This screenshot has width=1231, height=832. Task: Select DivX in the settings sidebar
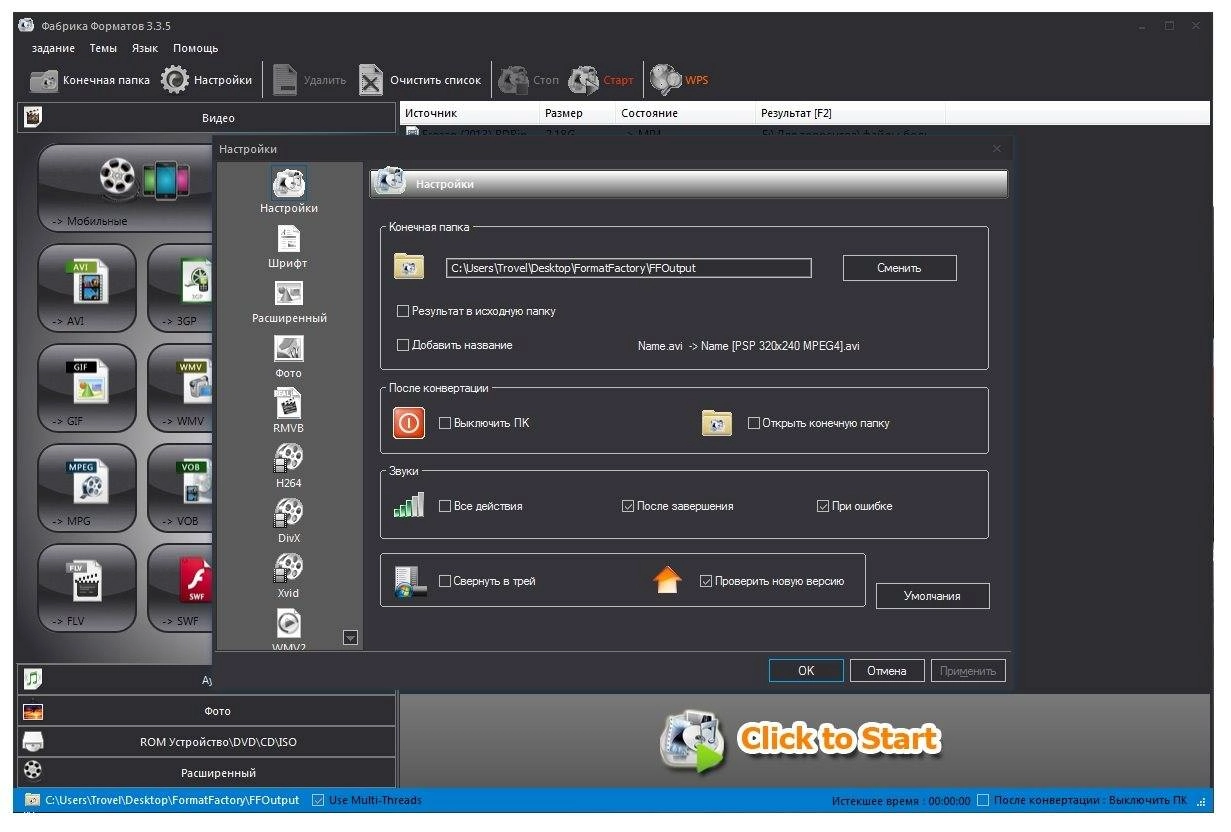pos(289,522)
